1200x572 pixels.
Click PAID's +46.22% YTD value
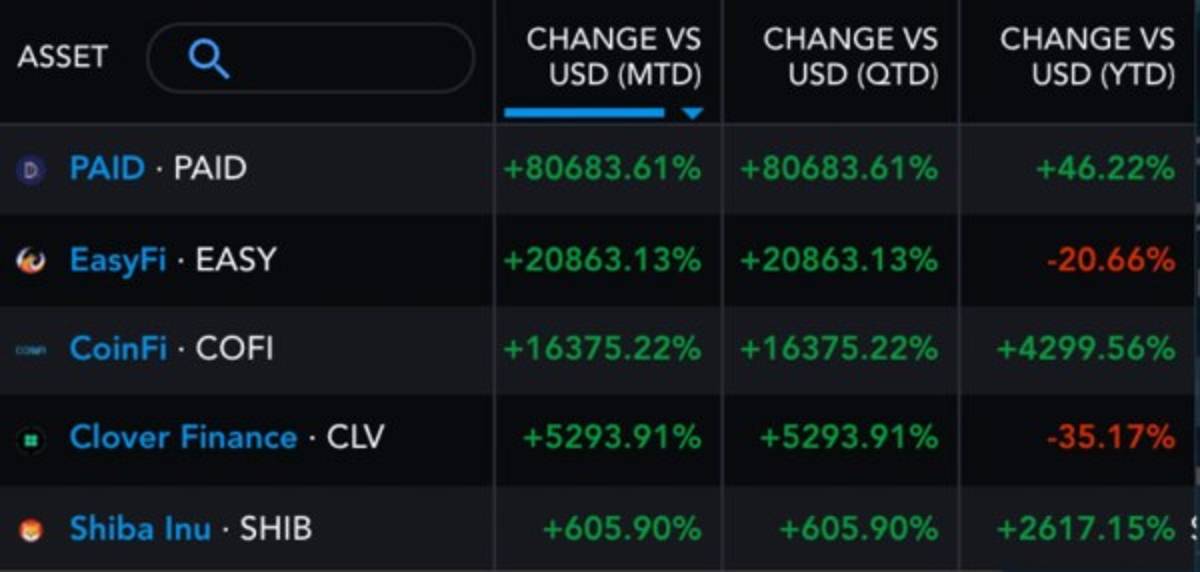coord(1105,168)
